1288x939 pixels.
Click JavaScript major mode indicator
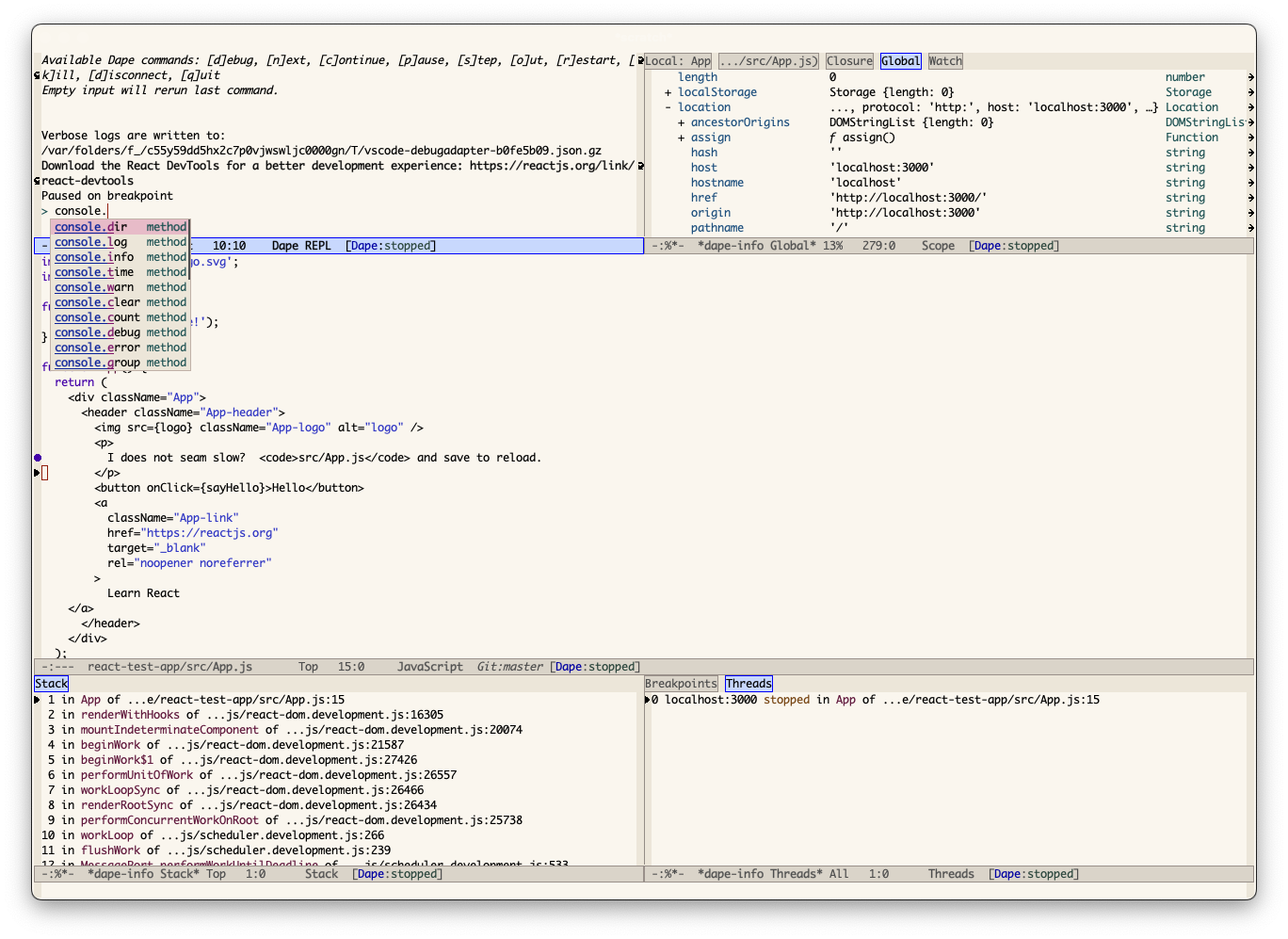click(x=429, y=667)
